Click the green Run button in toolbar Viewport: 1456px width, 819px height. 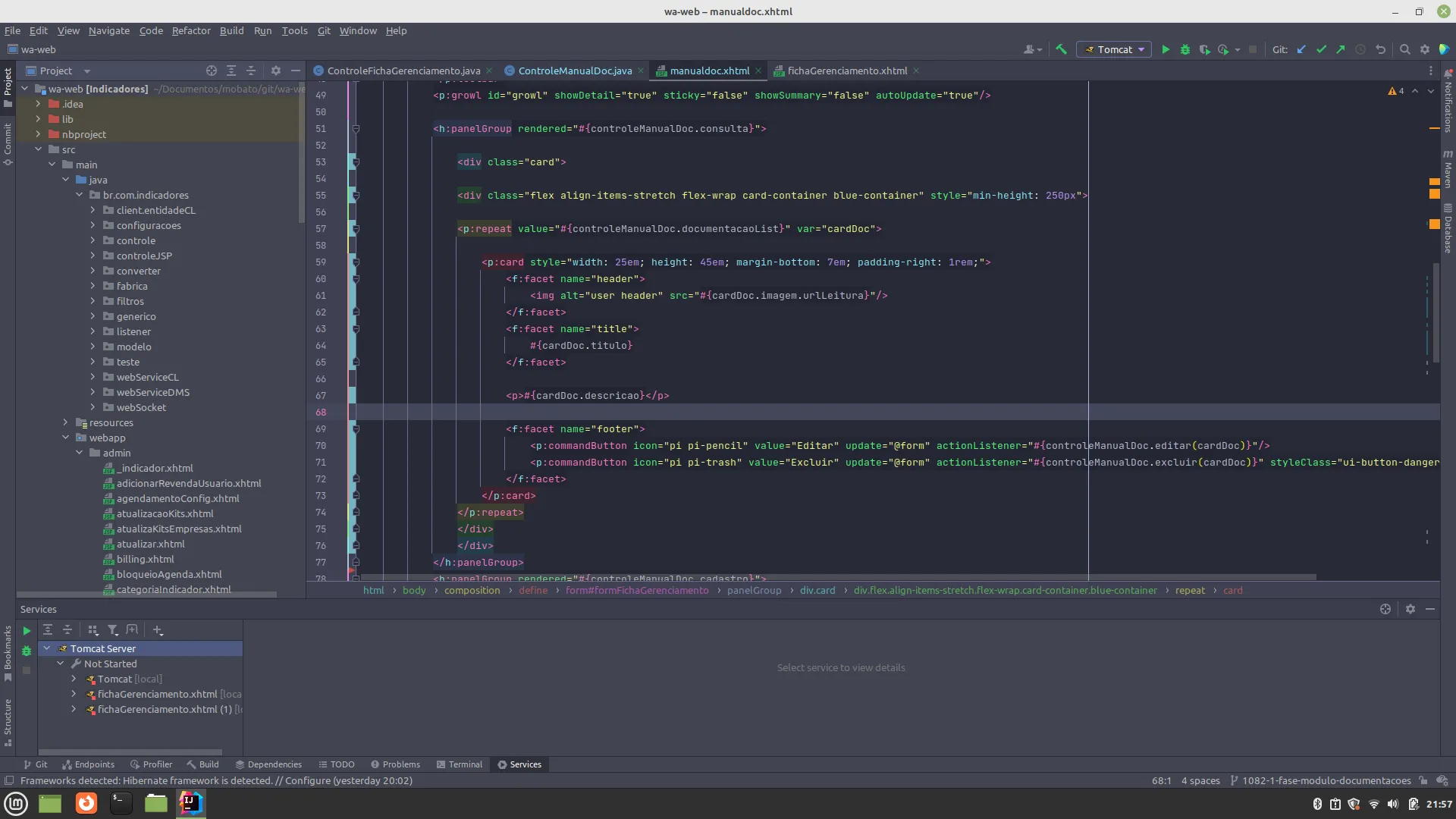pos(1166,50)
